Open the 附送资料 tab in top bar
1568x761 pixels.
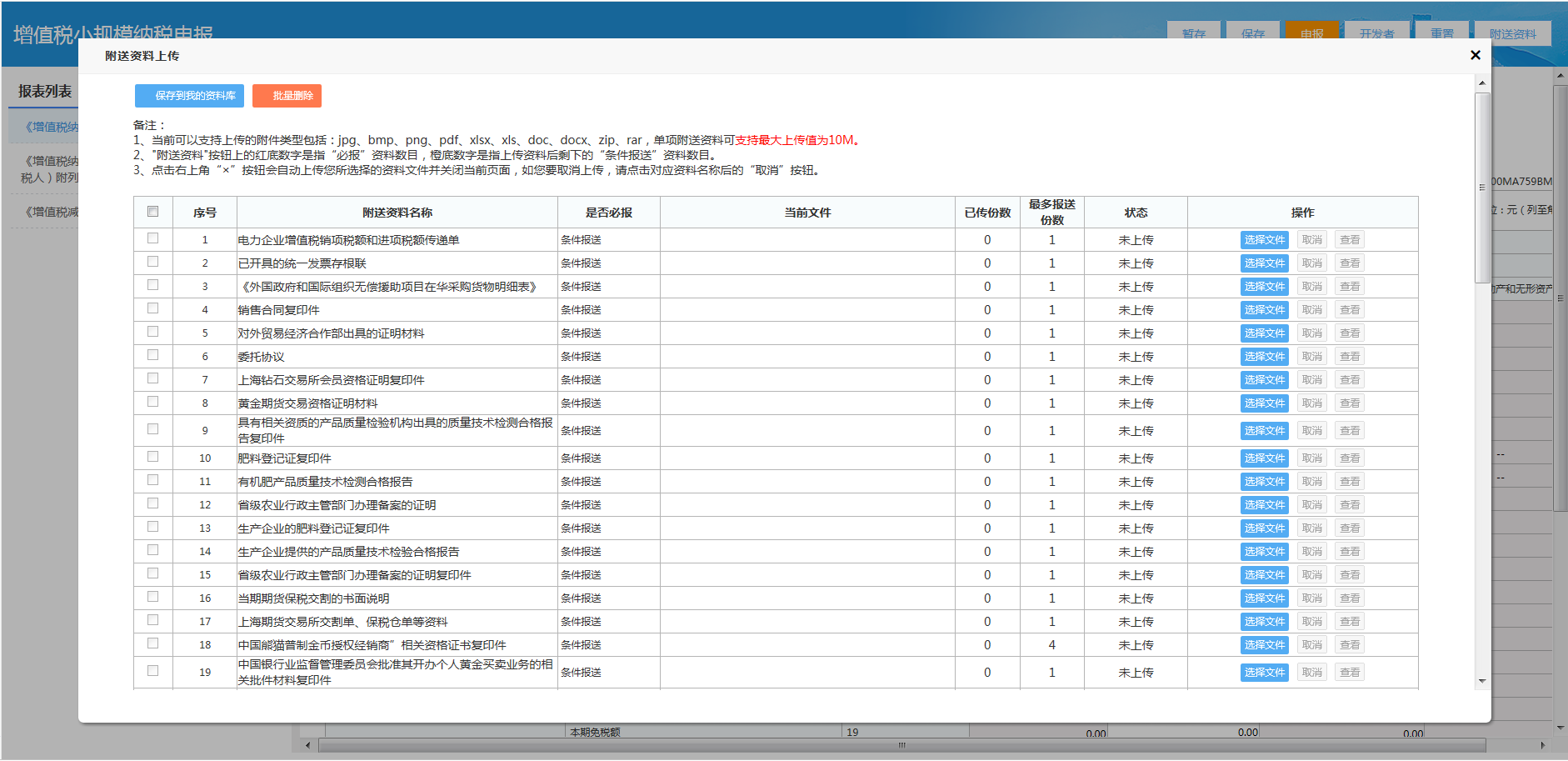(1512, 33)
